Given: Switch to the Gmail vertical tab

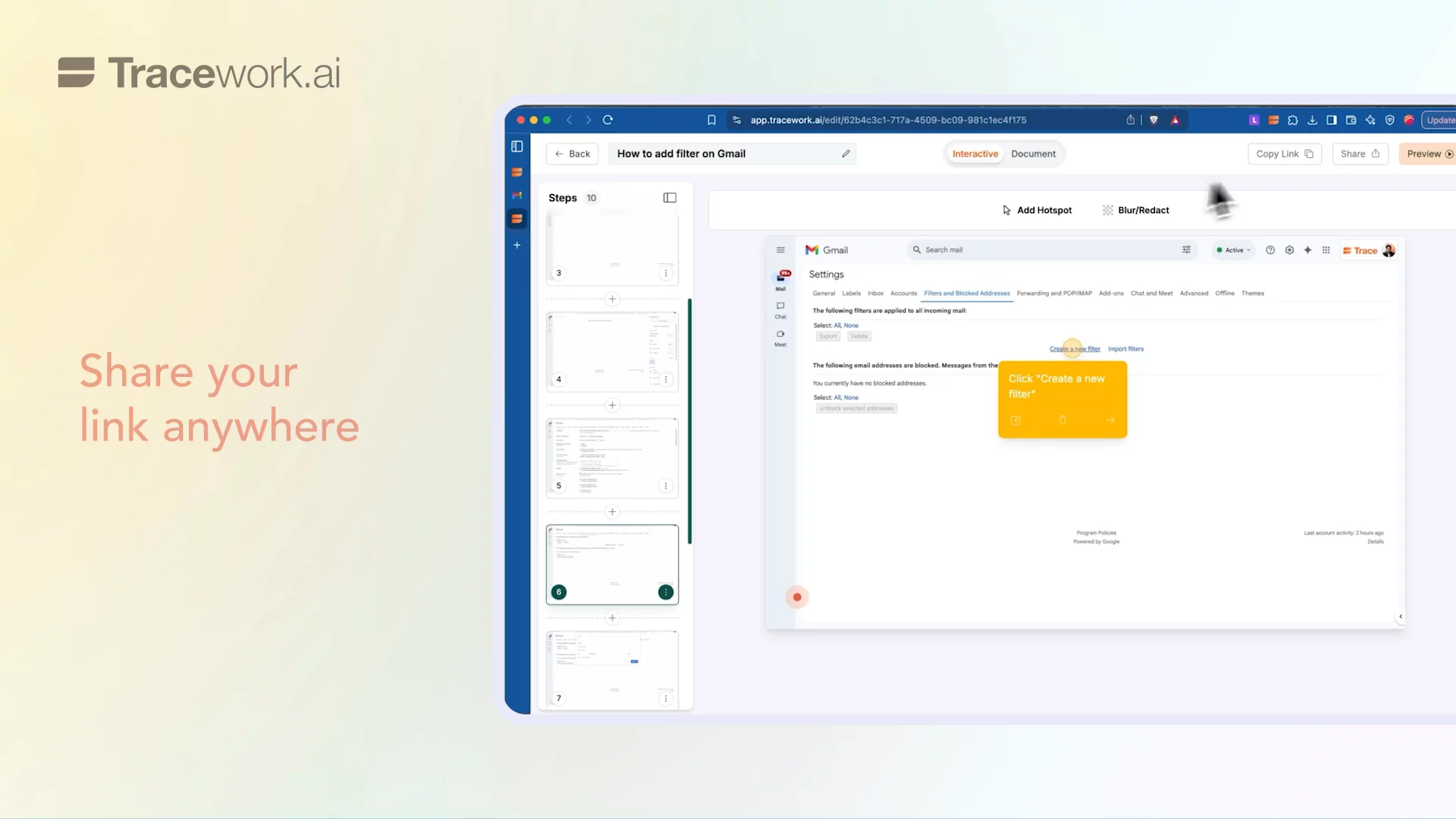Looking at the screenshot, I should (x=517, y=195).
